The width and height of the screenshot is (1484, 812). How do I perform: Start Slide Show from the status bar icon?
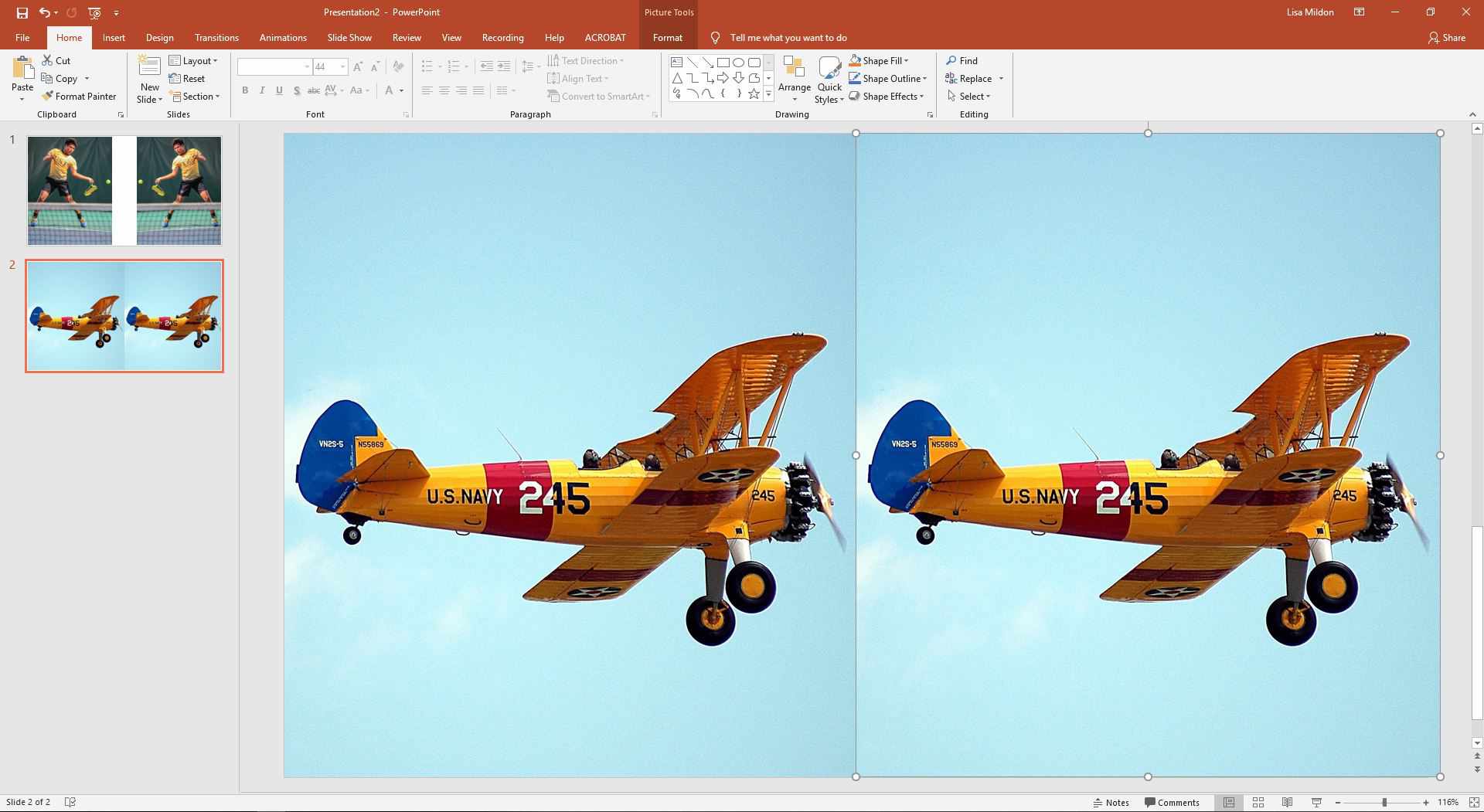point(1316,803)
